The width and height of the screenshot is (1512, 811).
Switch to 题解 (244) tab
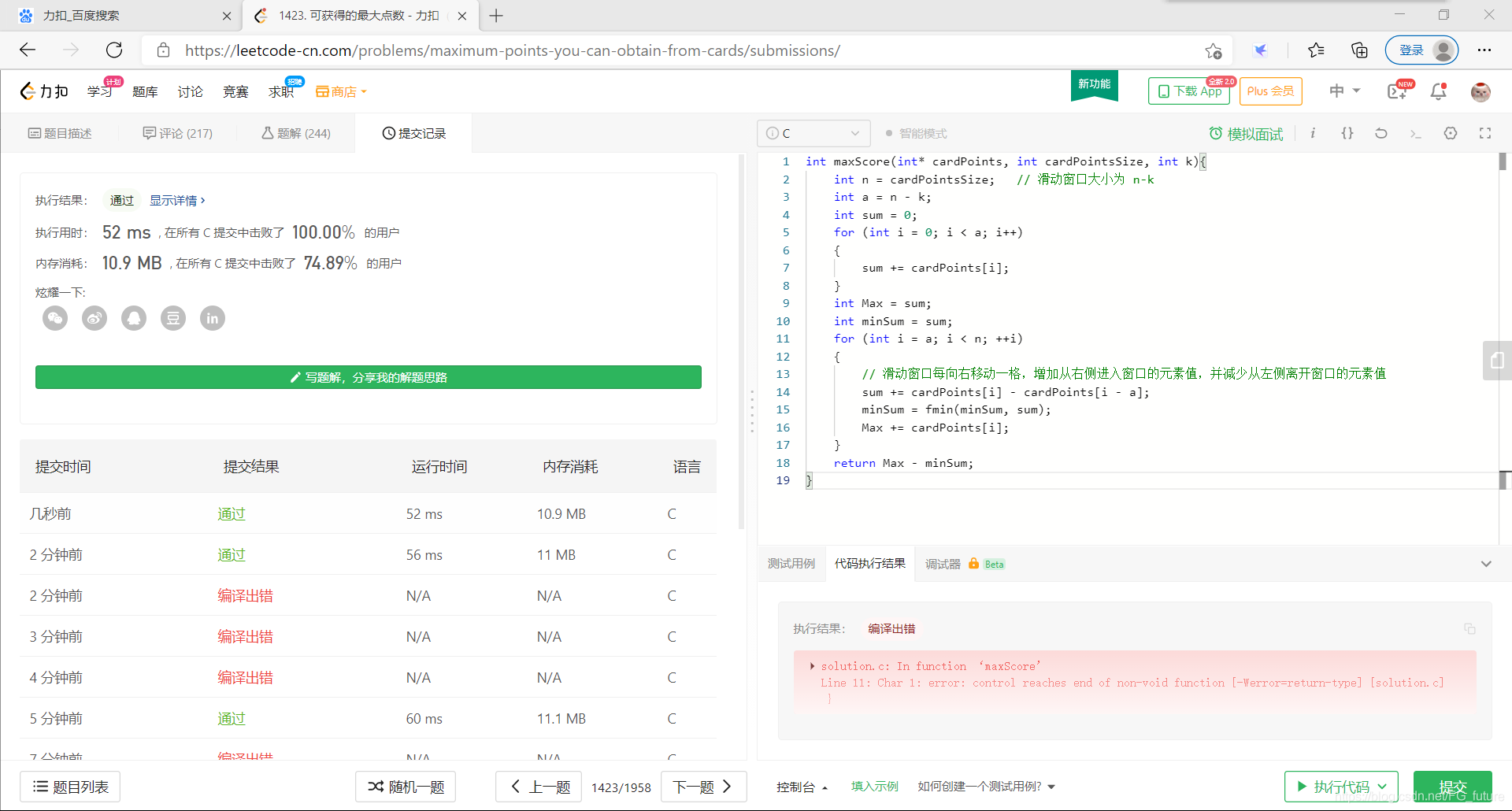click(x=296, y=133)
